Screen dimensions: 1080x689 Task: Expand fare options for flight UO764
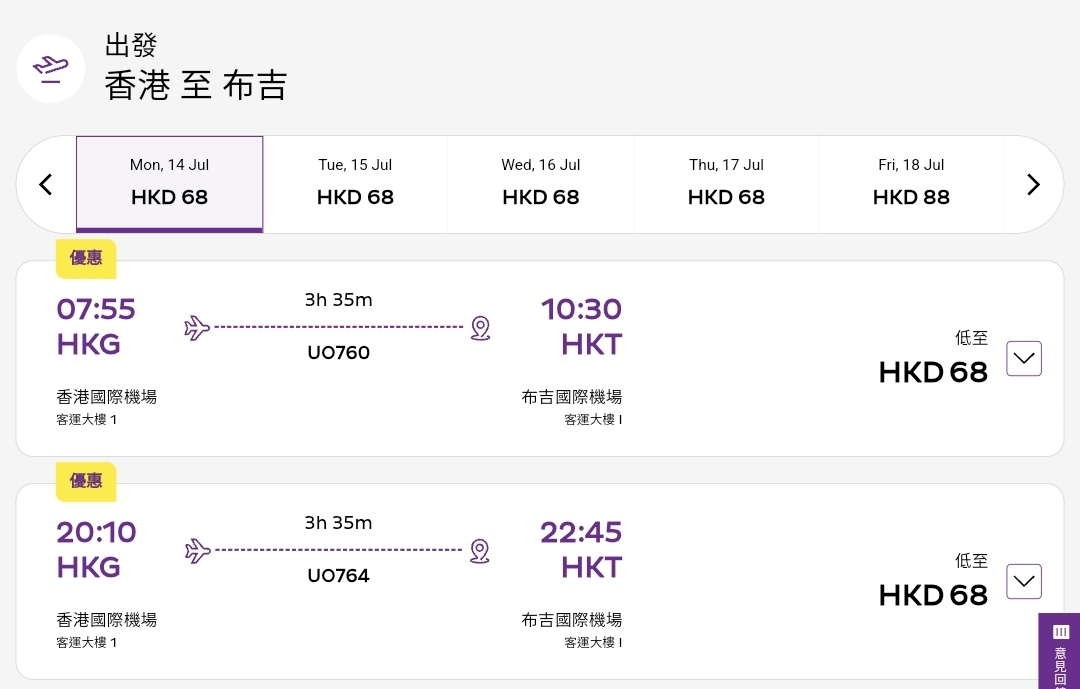(1024, 581)
